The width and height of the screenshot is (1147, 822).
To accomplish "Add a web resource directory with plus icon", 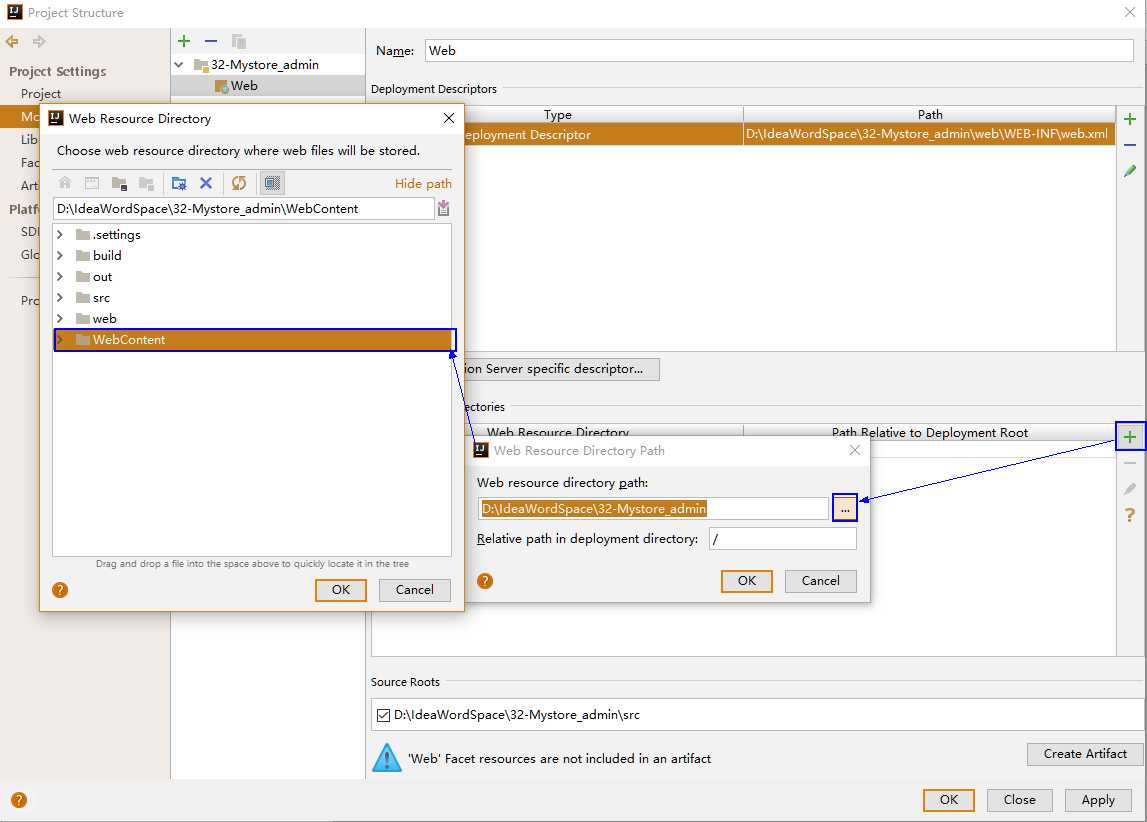I will [1130, 437].
